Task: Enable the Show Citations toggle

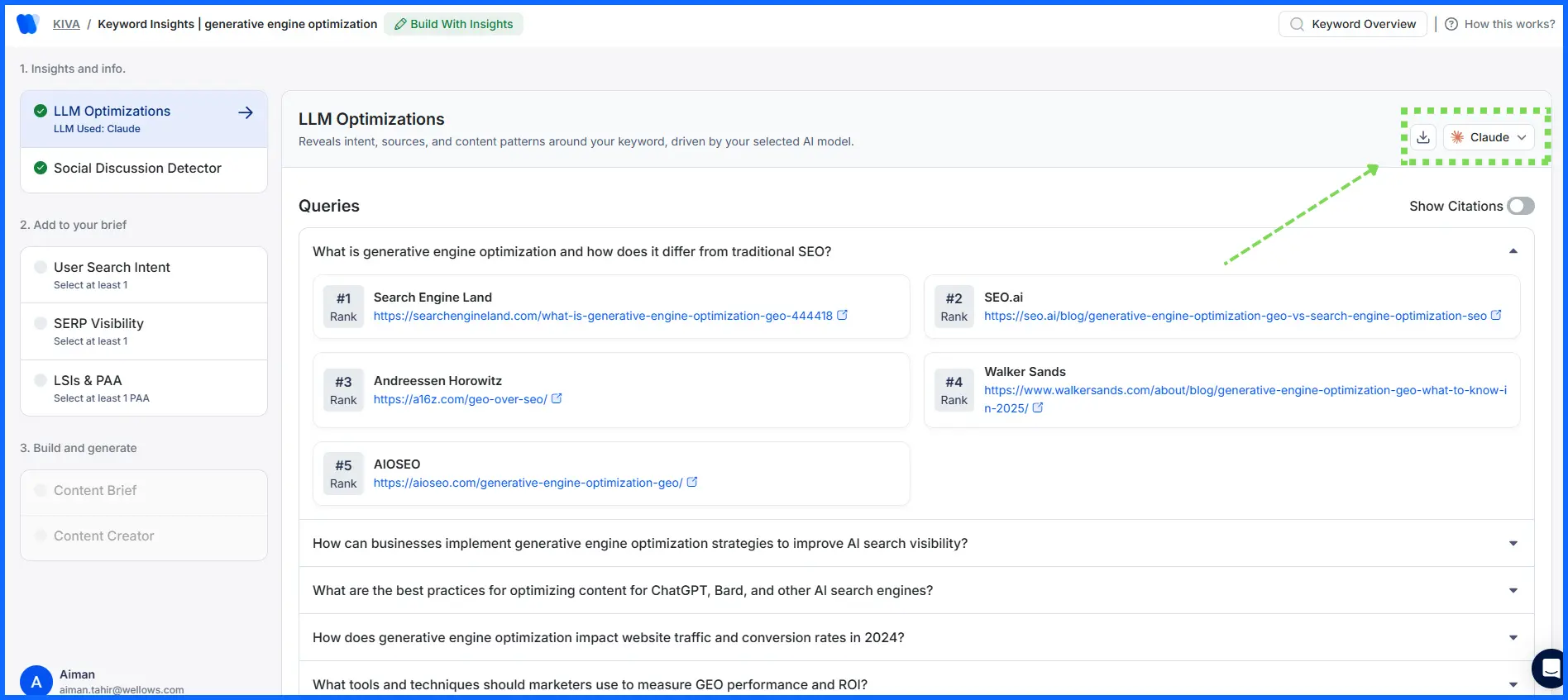Action: 1520,206
